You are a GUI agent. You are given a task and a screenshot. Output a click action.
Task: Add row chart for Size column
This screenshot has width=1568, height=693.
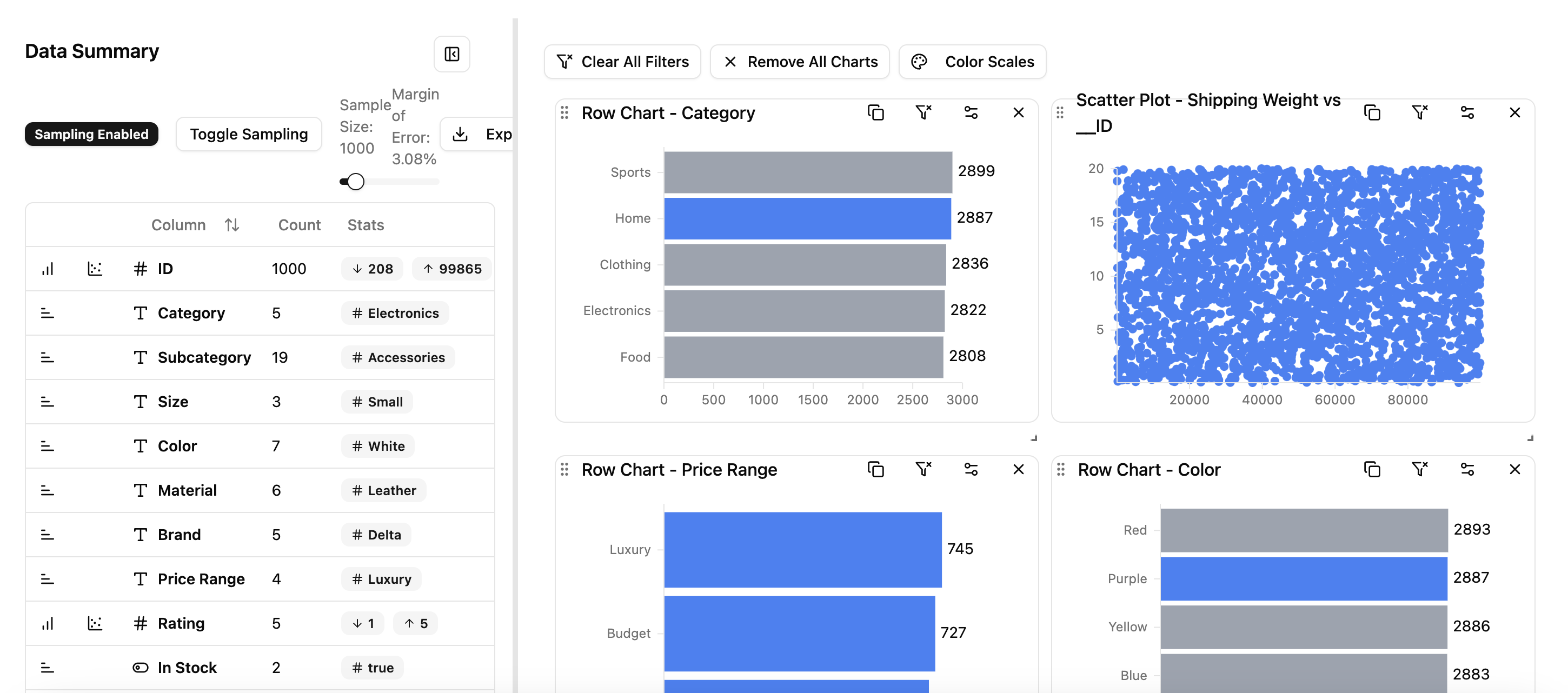[48, 402]
